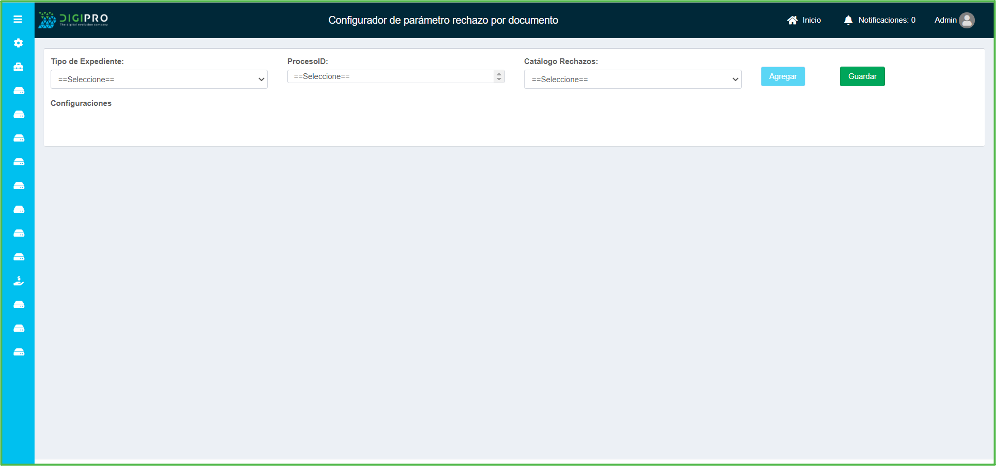Image resolution: width=996 pixels, height=466 pixels.
Task: Click the Agregar button
Action: [782, 76]
